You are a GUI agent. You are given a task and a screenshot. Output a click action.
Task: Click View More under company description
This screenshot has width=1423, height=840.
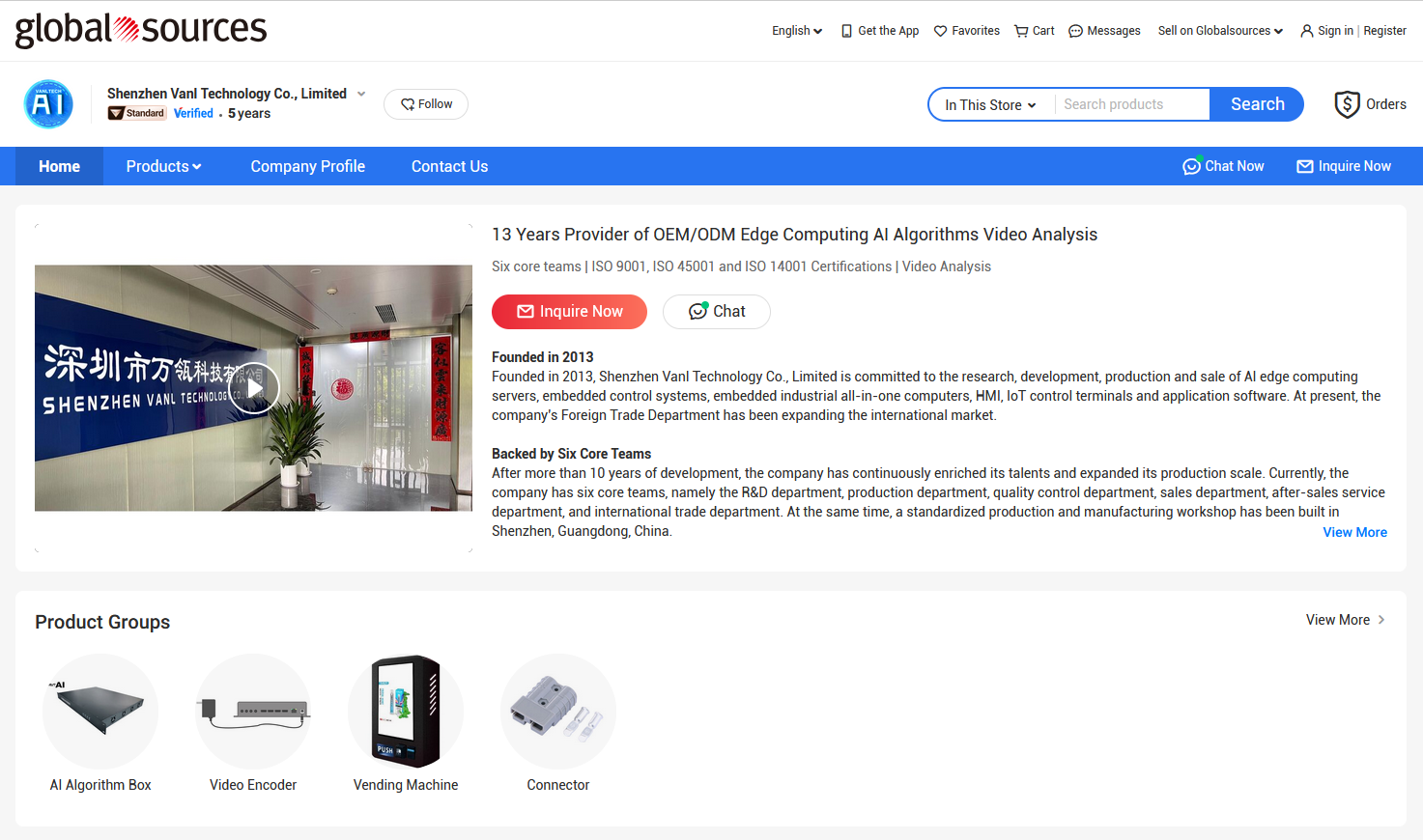[1354, 532]
